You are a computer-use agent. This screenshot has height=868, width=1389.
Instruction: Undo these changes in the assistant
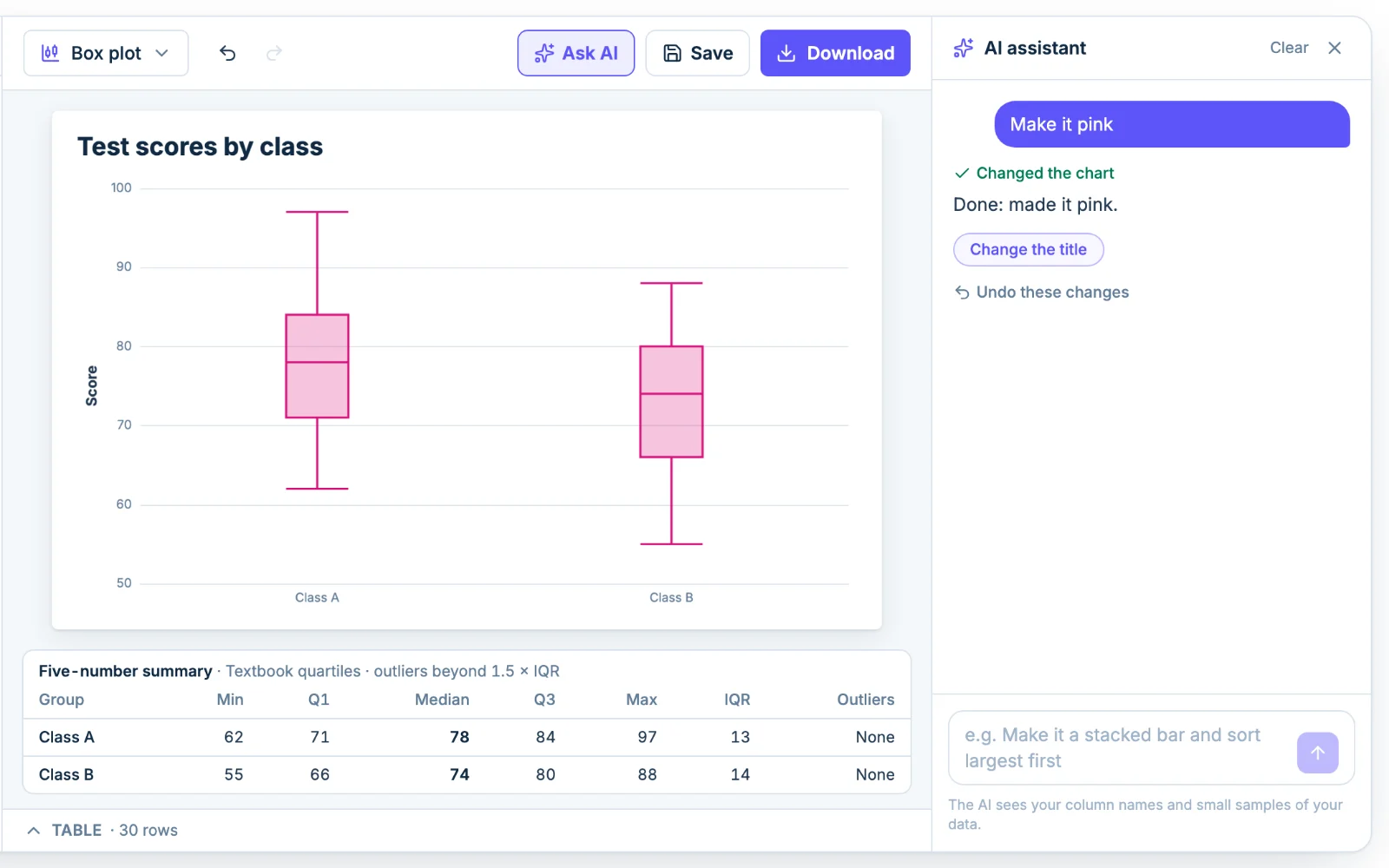[x=1042, y=293]
